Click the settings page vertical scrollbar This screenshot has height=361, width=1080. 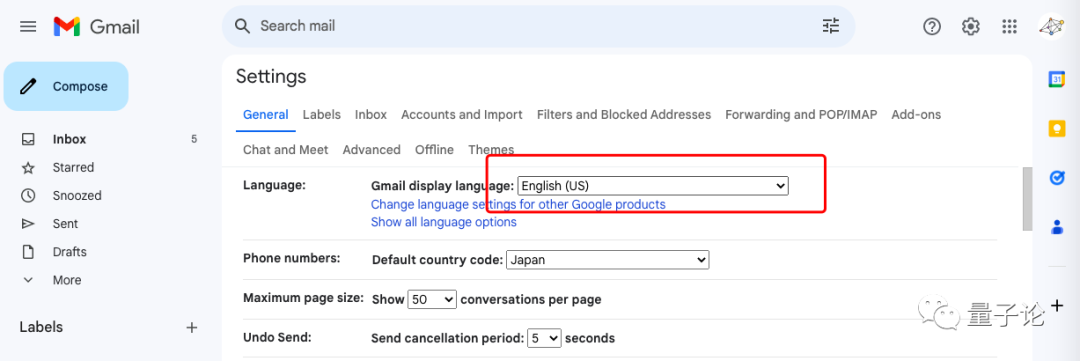tap(1028, 199)
